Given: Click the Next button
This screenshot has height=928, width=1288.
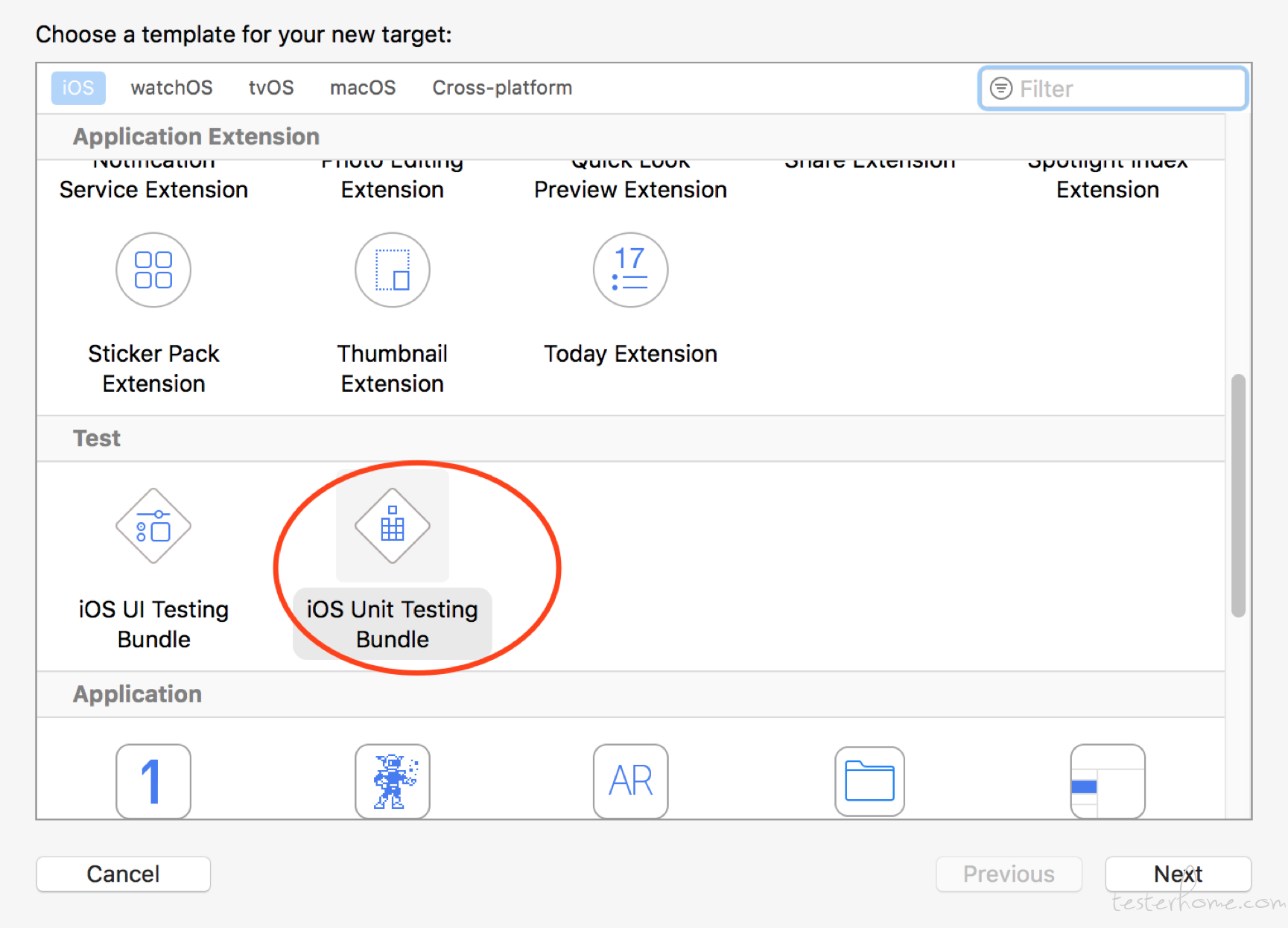Looking at the screenshot, I should pyautogui.click(x=1178, y=874).
